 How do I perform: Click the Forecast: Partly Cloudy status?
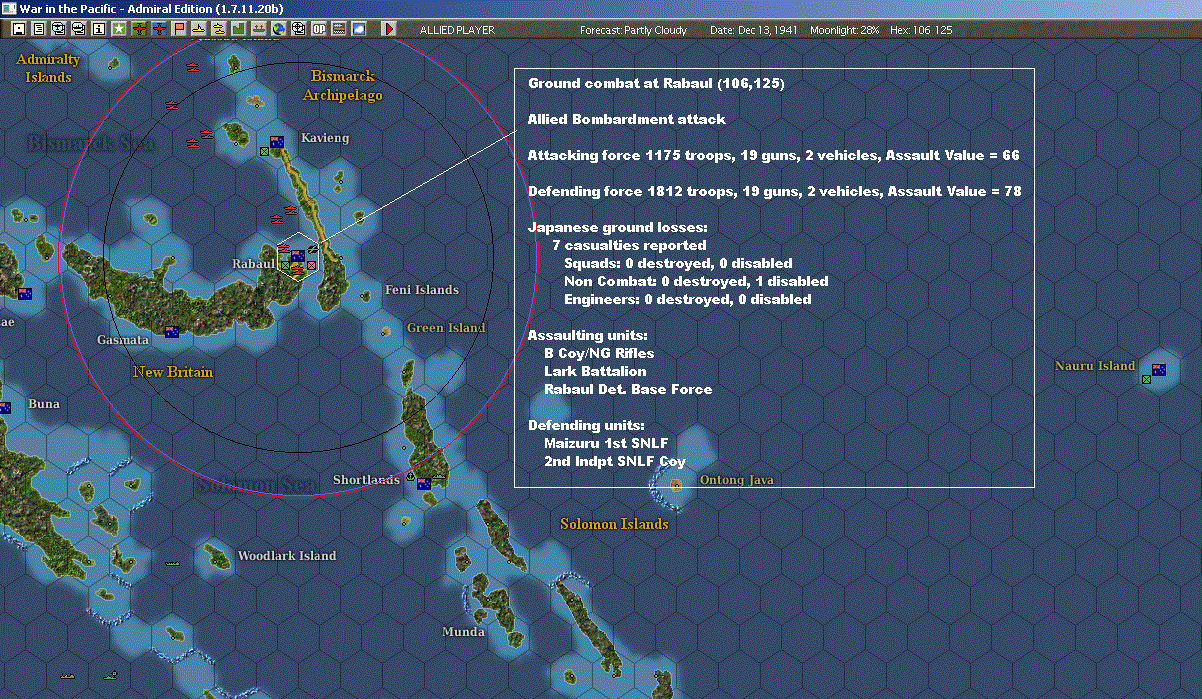click(634, 30)
